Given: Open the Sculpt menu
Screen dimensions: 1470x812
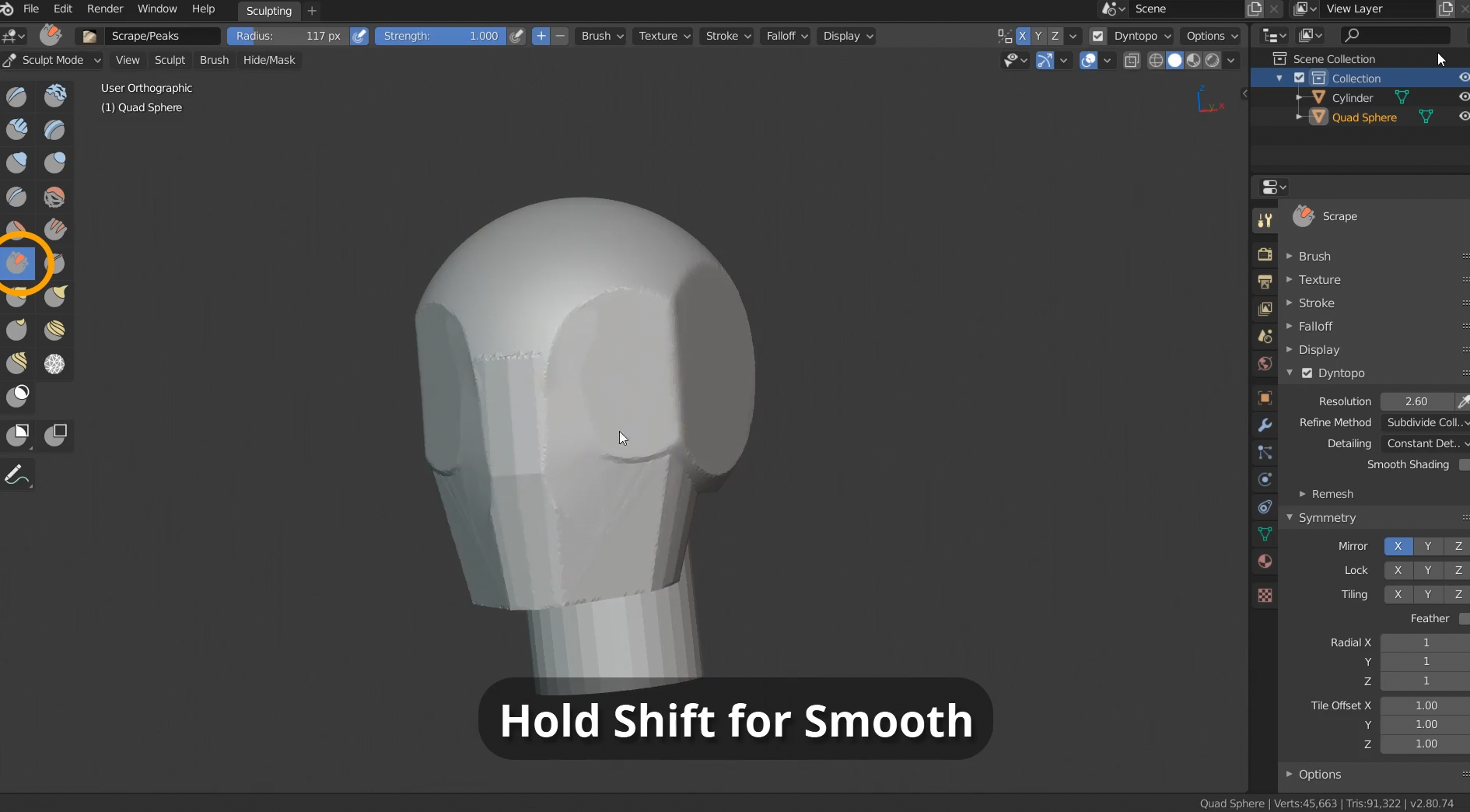Looking at the screenshot, I should [170, 60].
